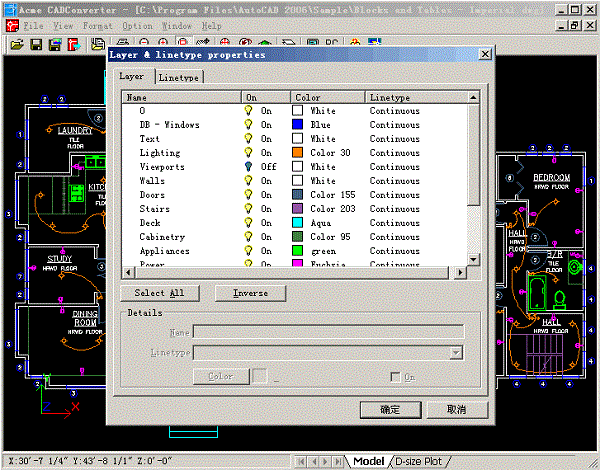Viewport: 600px width, 470px height.
Task: Switch to the D-size Plot layout tab
Action: (419, 461)
